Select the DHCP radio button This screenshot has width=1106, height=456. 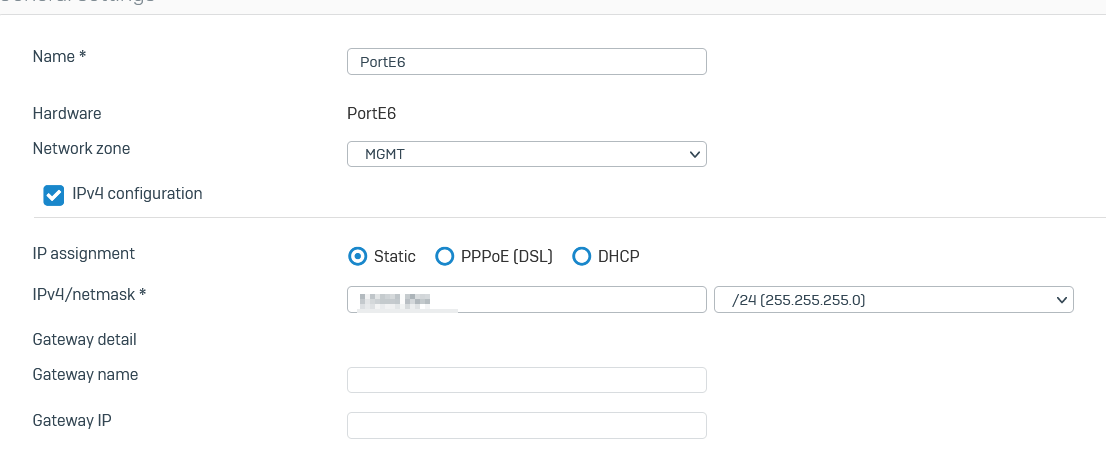click(581, 256)
